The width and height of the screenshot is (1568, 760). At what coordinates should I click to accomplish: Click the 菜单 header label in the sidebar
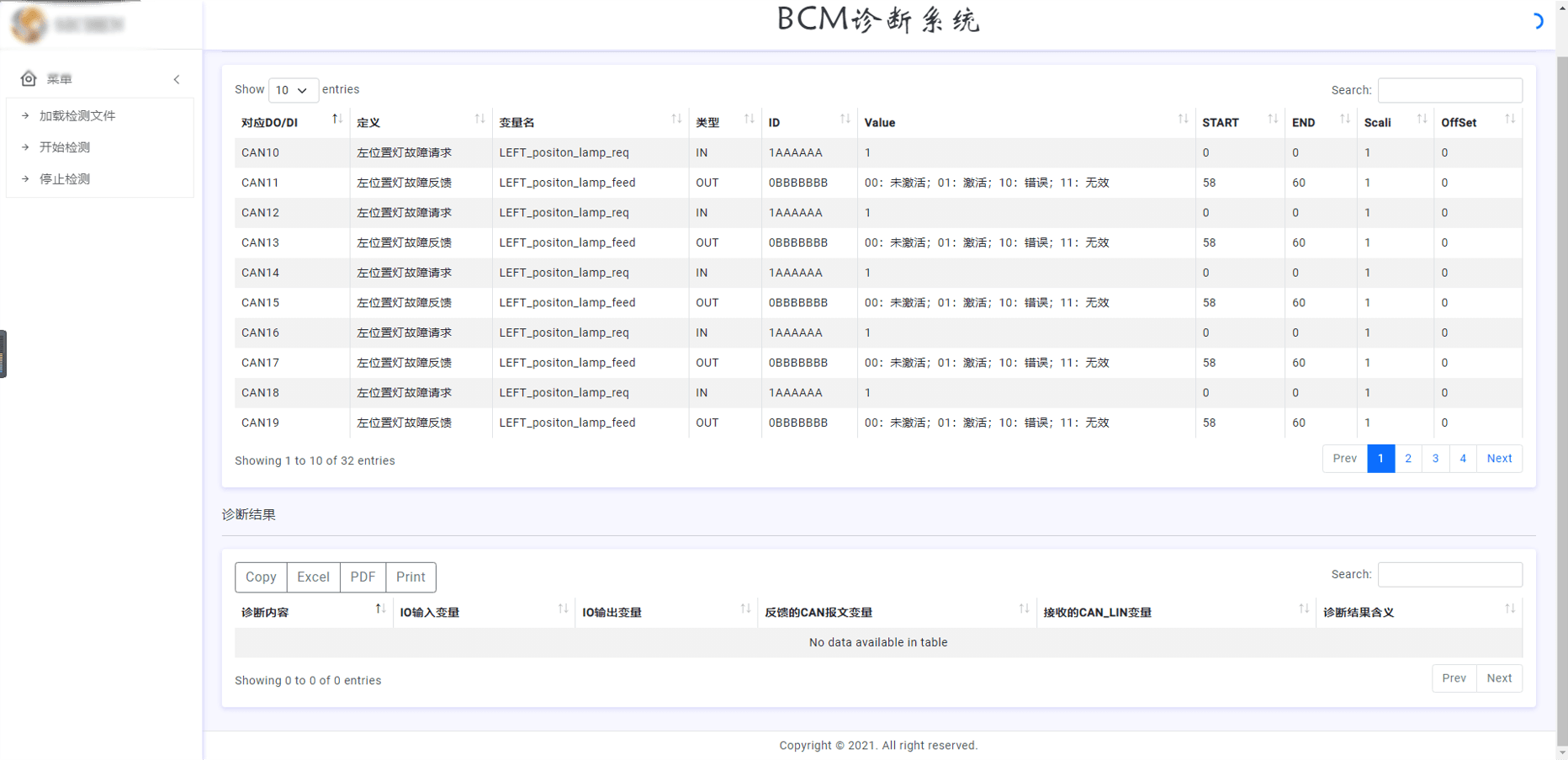(x=59, y=79)
